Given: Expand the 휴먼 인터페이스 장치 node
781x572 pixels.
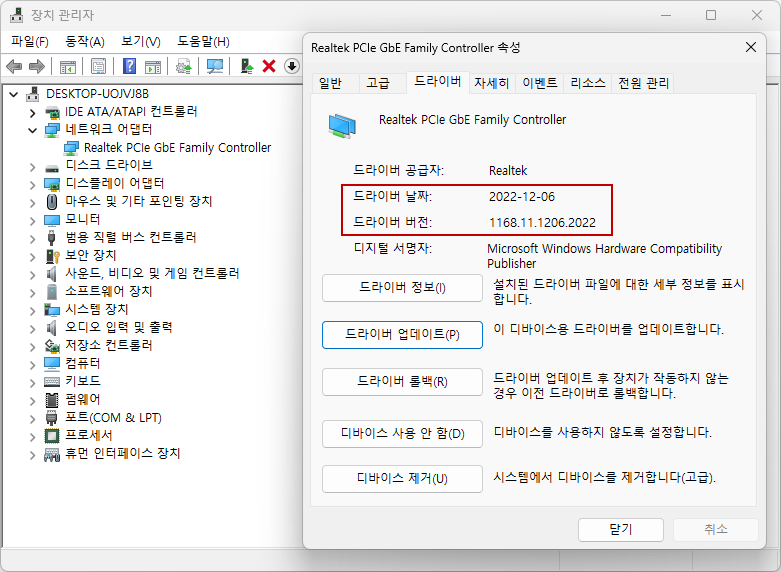Looking at the screenshot, I should pyautogui.click(x=33, y=454).
